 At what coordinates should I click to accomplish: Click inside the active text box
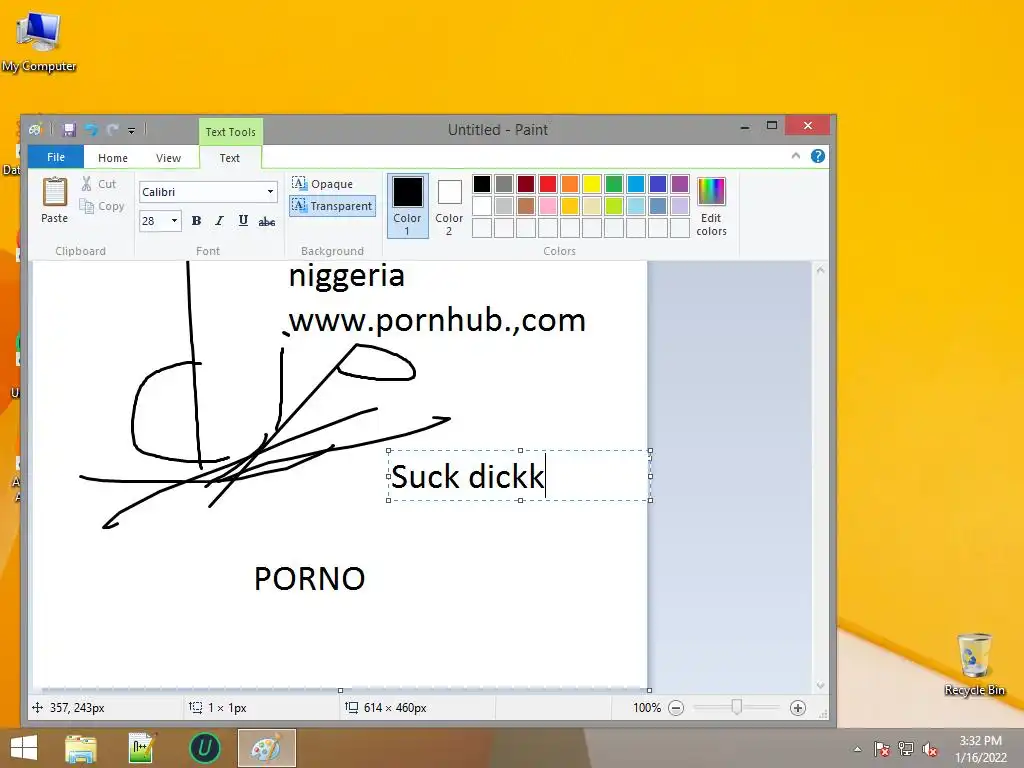(x=519, y=476)
